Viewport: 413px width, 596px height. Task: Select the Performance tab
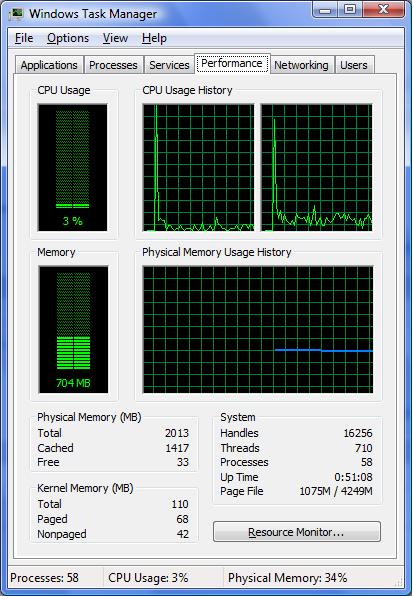click(232, 63)
